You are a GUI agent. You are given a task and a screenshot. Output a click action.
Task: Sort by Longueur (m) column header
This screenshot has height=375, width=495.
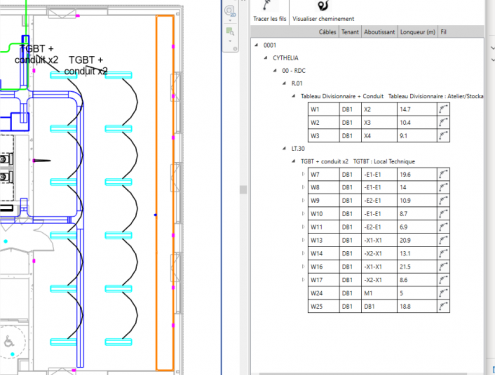[417, 32]
